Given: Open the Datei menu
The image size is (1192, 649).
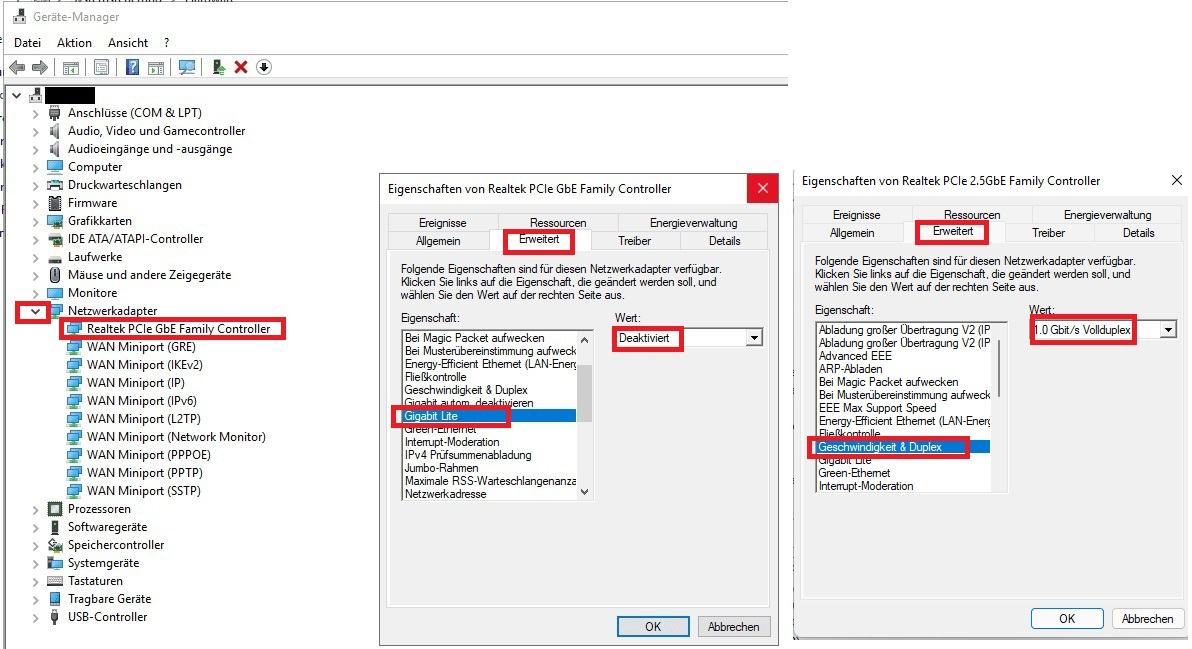Looking at the screenshot, I should (x=27, y=43).
